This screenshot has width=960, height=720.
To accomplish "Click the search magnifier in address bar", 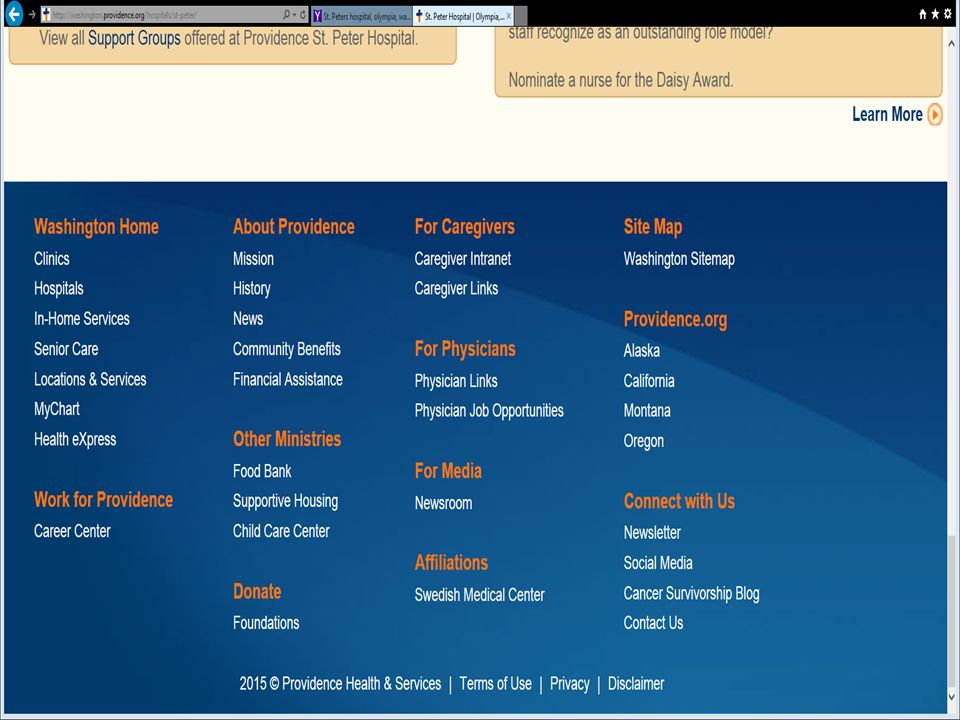I will 286,15.
